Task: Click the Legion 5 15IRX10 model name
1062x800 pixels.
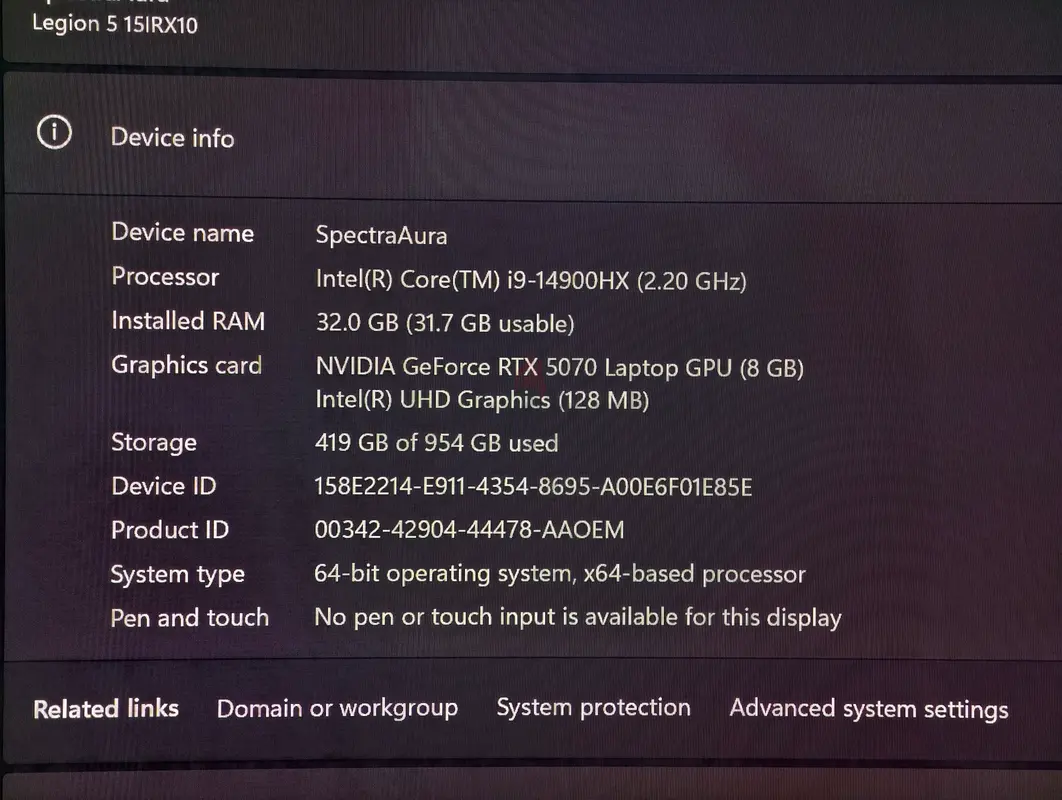Action: click(x=115, y=24)
